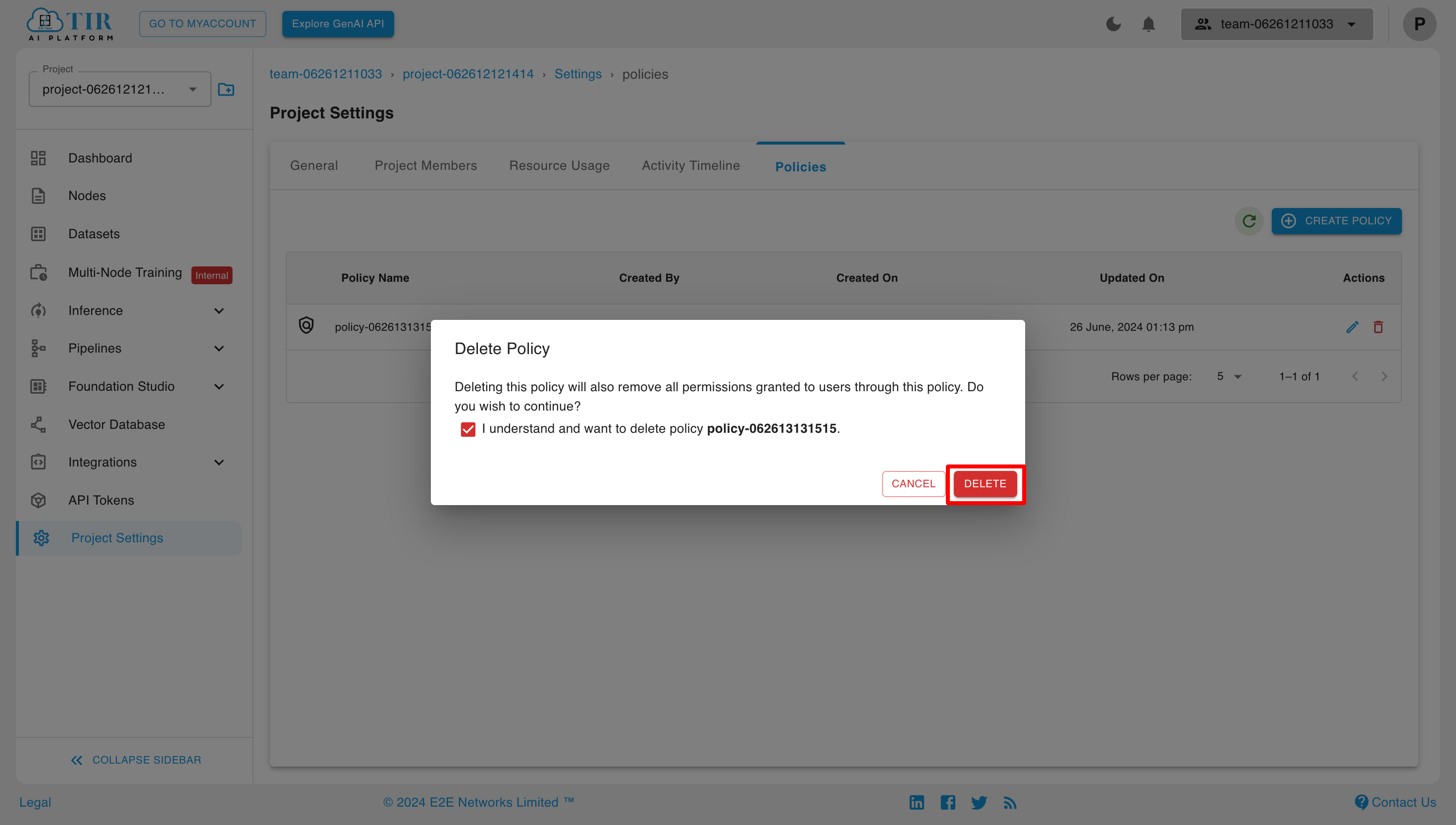
Task: Click the Internal badge
Action: coord(212,275)
